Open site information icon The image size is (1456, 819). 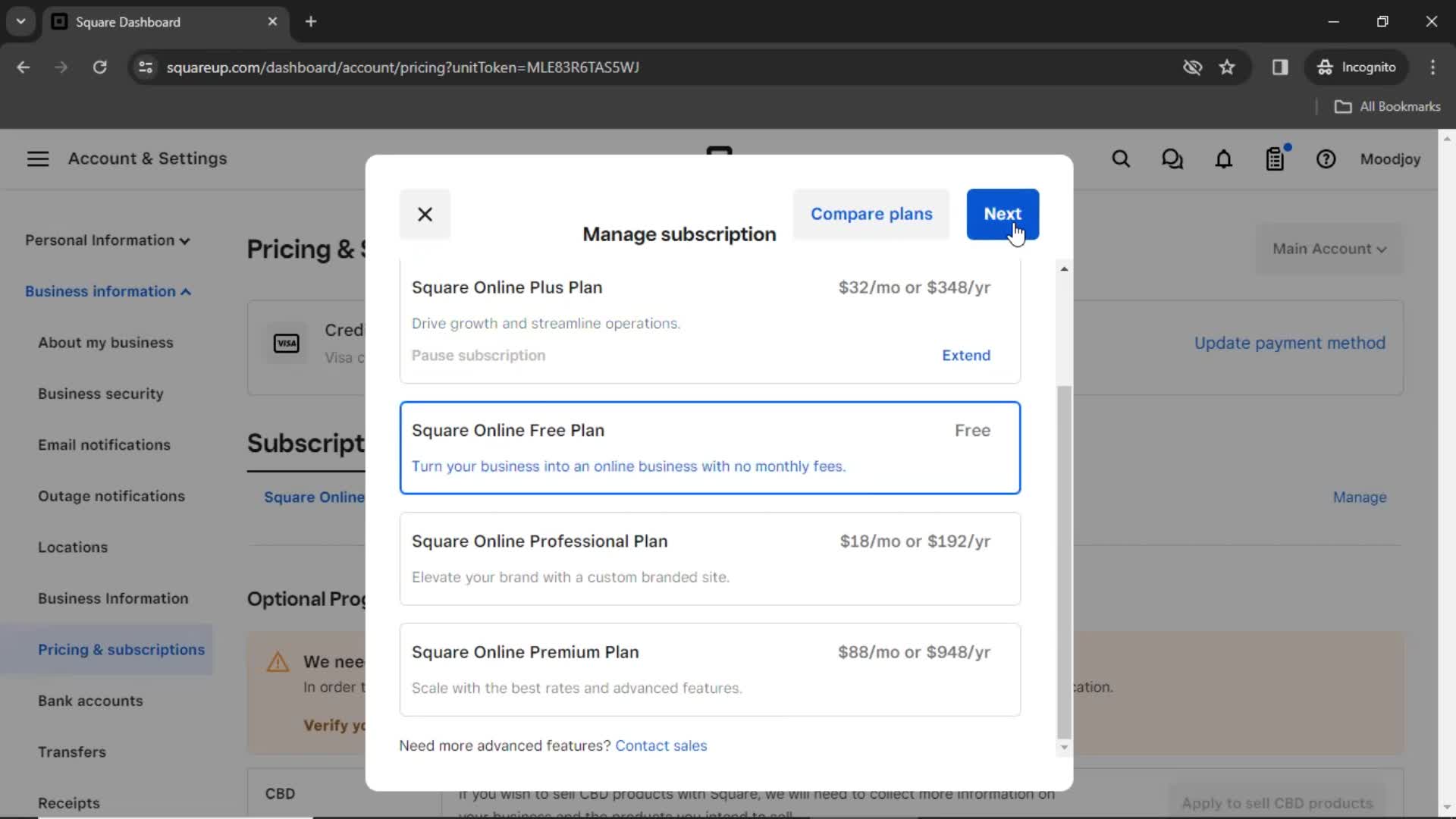click(x=146, y=67)
